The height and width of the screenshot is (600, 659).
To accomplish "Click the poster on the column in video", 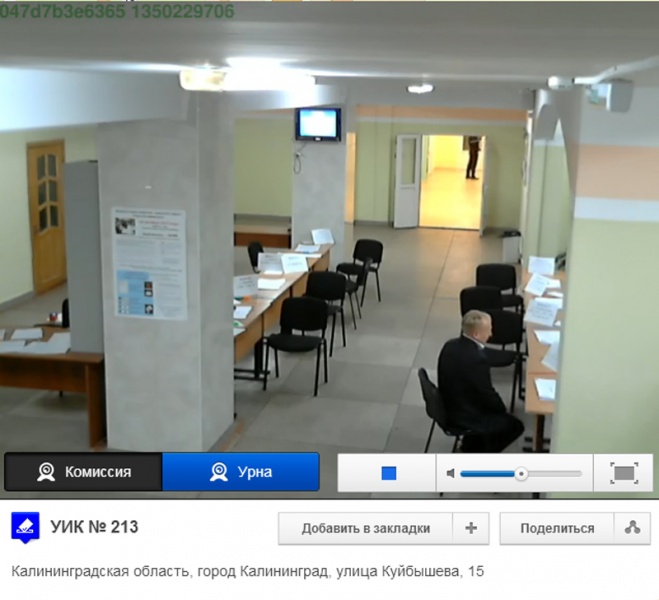I will pyautogui.click(x=148, y=262).
